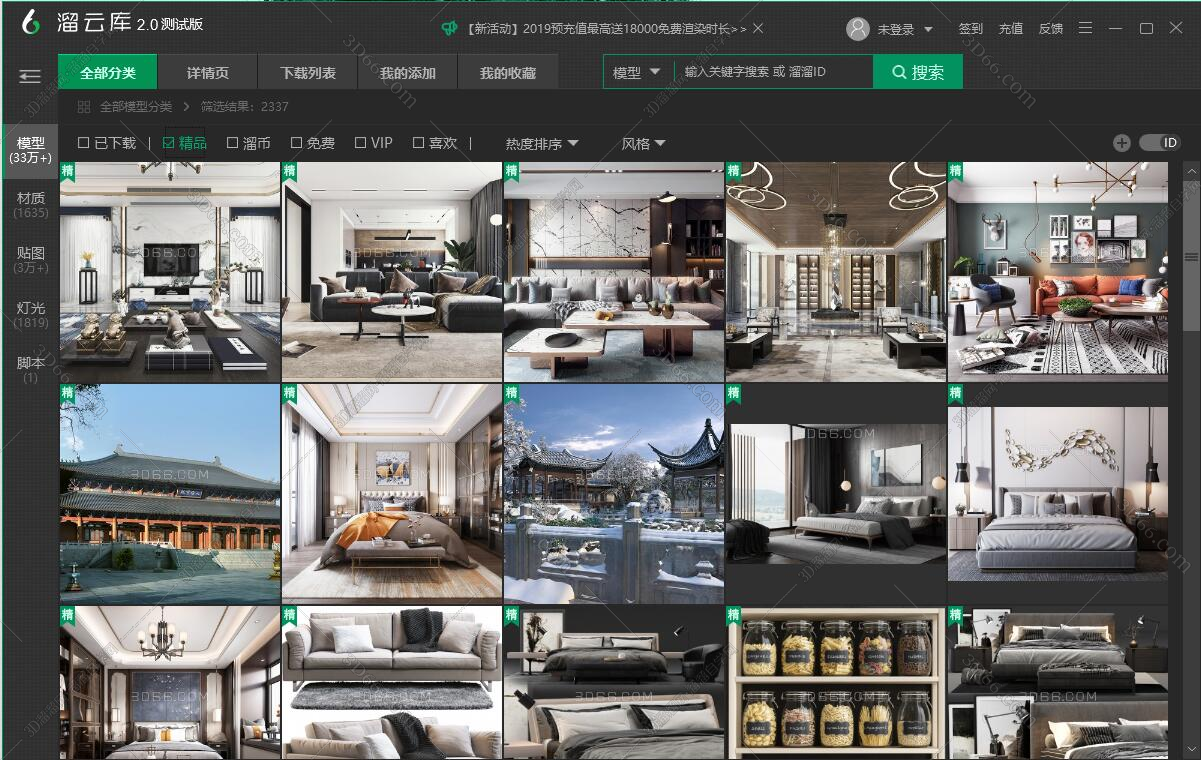Open the chandelier Chinese-style bedroom thumbnail
This screenshot has height=760, width=1201.
pyautogui.click(x=170, y=683)
